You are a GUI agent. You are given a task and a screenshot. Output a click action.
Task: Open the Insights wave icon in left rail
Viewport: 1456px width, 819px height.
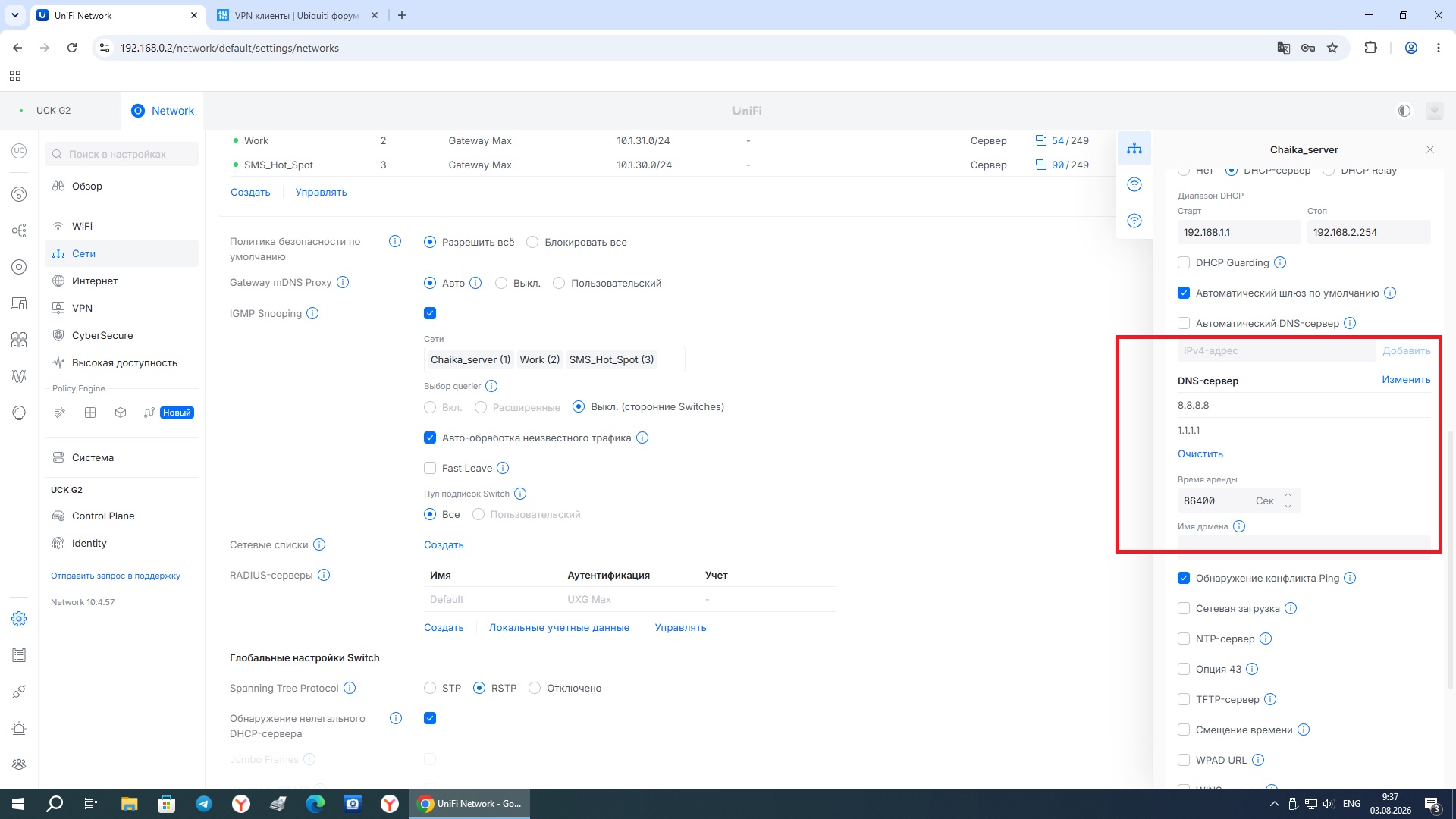click(x=19, y=376)
